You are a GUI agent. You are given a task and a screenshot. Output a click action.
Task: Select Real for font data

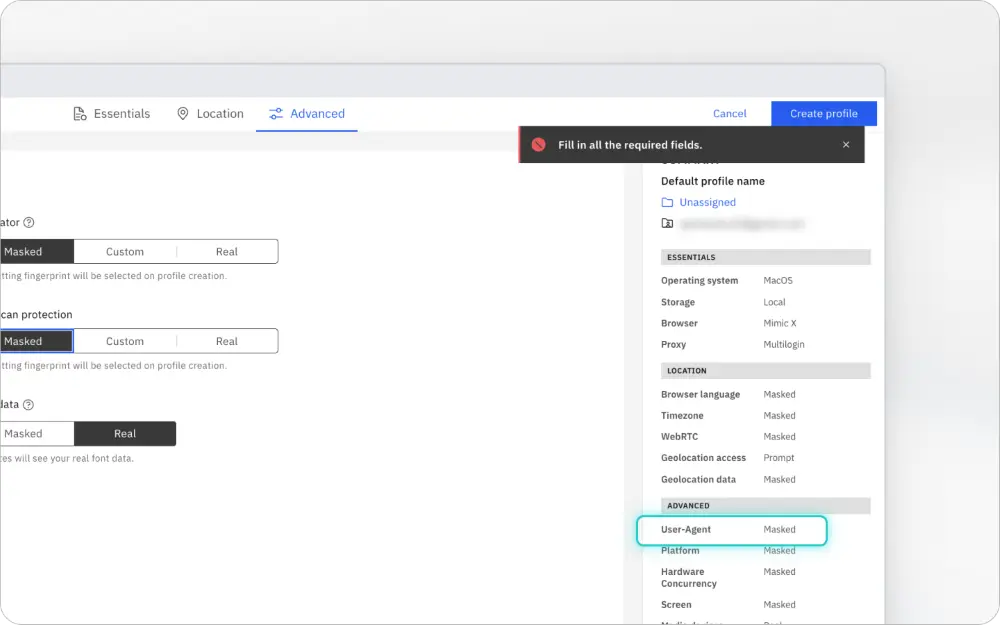click(125, 434)
